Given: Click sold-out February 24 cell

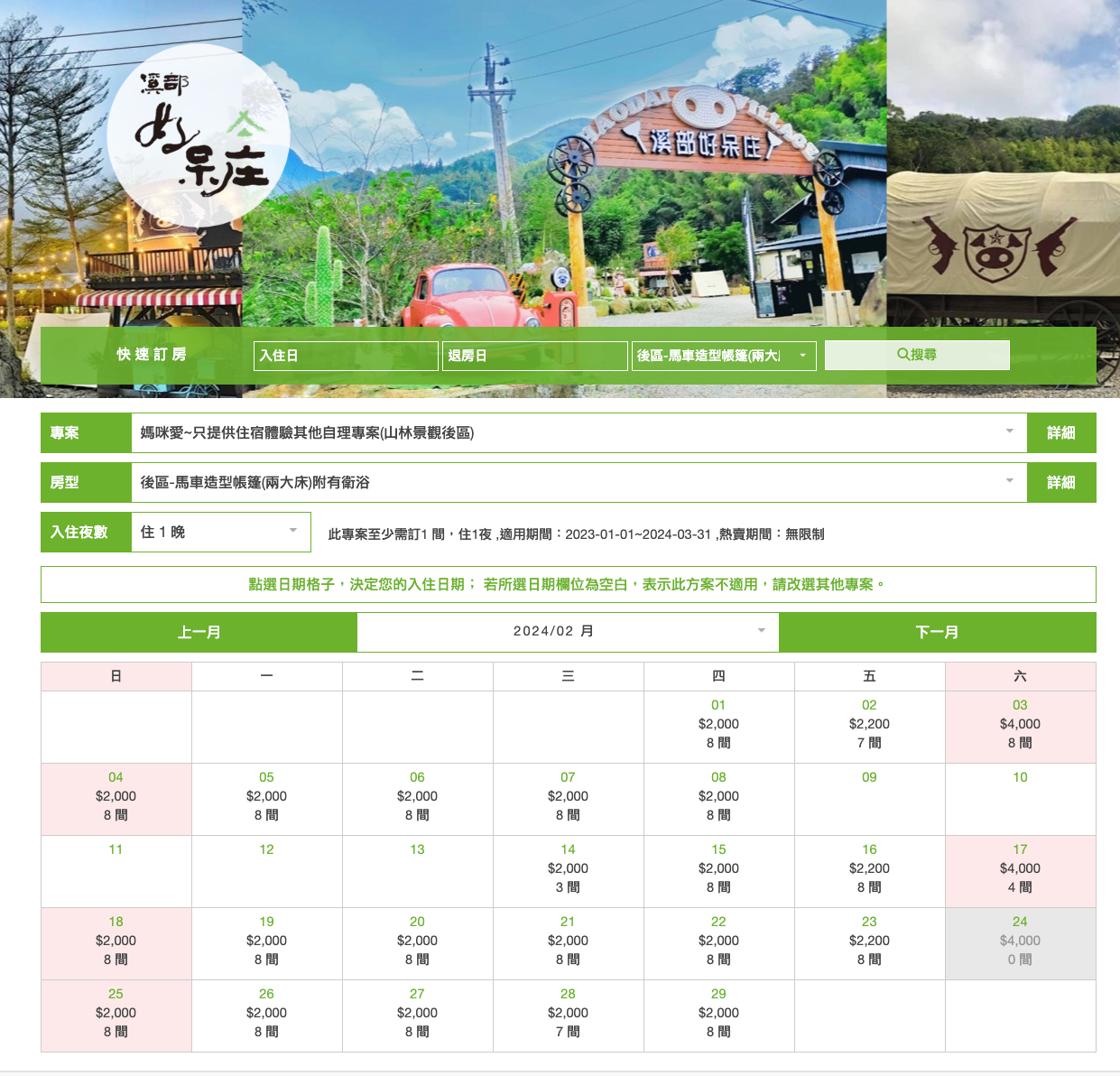Looking at the screenshot, I should (1020, 941).
